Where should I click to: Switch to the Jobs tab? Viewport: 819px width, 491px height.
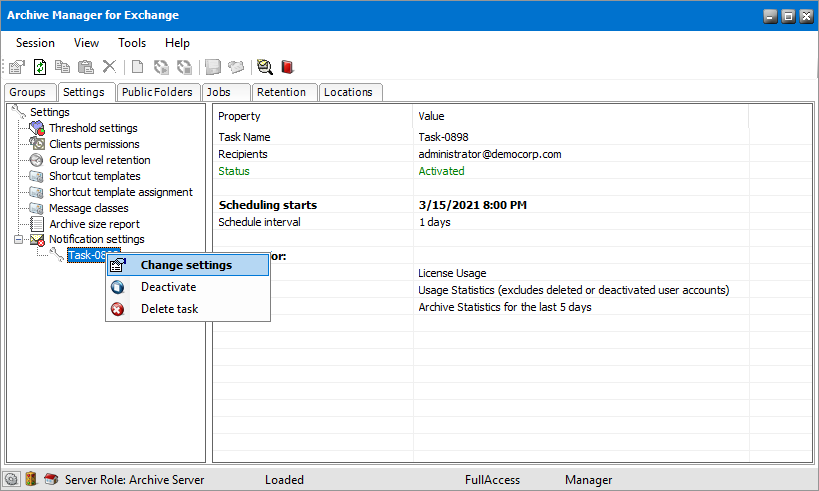click(226, 92)
